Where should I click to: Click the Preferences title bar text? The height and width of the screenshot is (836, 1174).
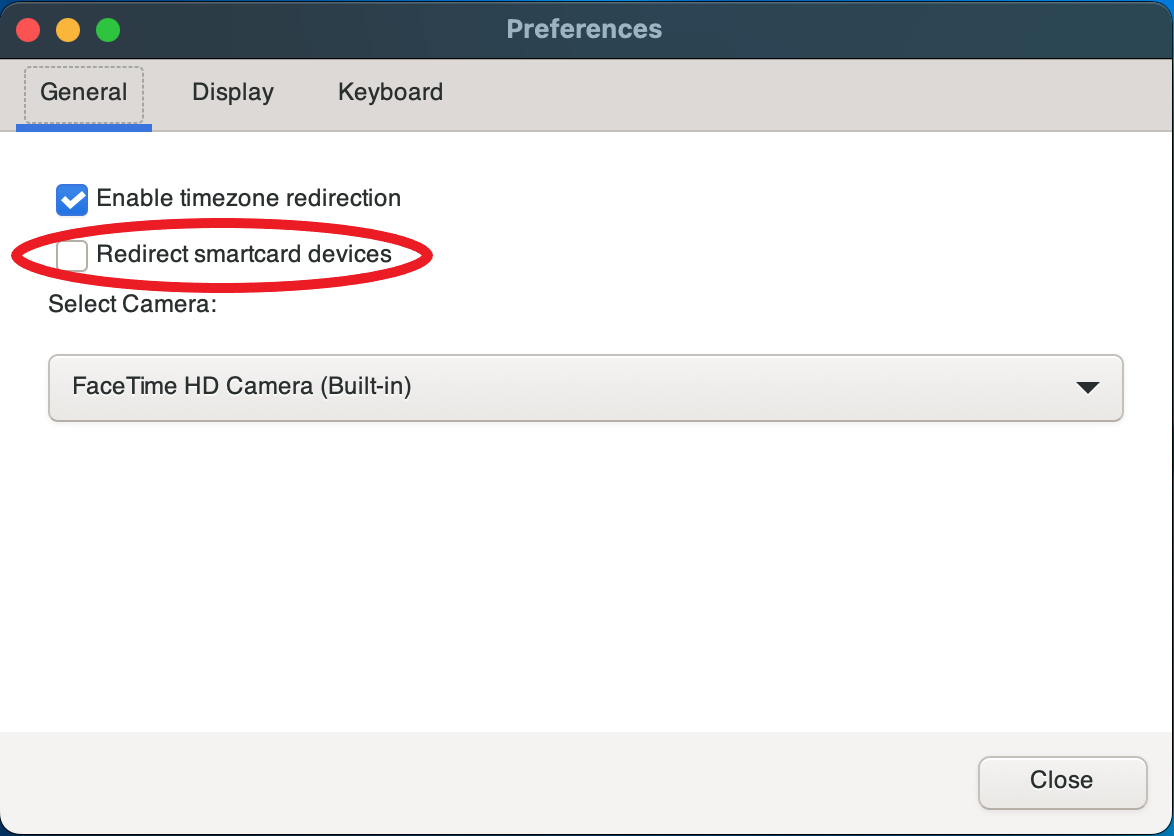584,29
